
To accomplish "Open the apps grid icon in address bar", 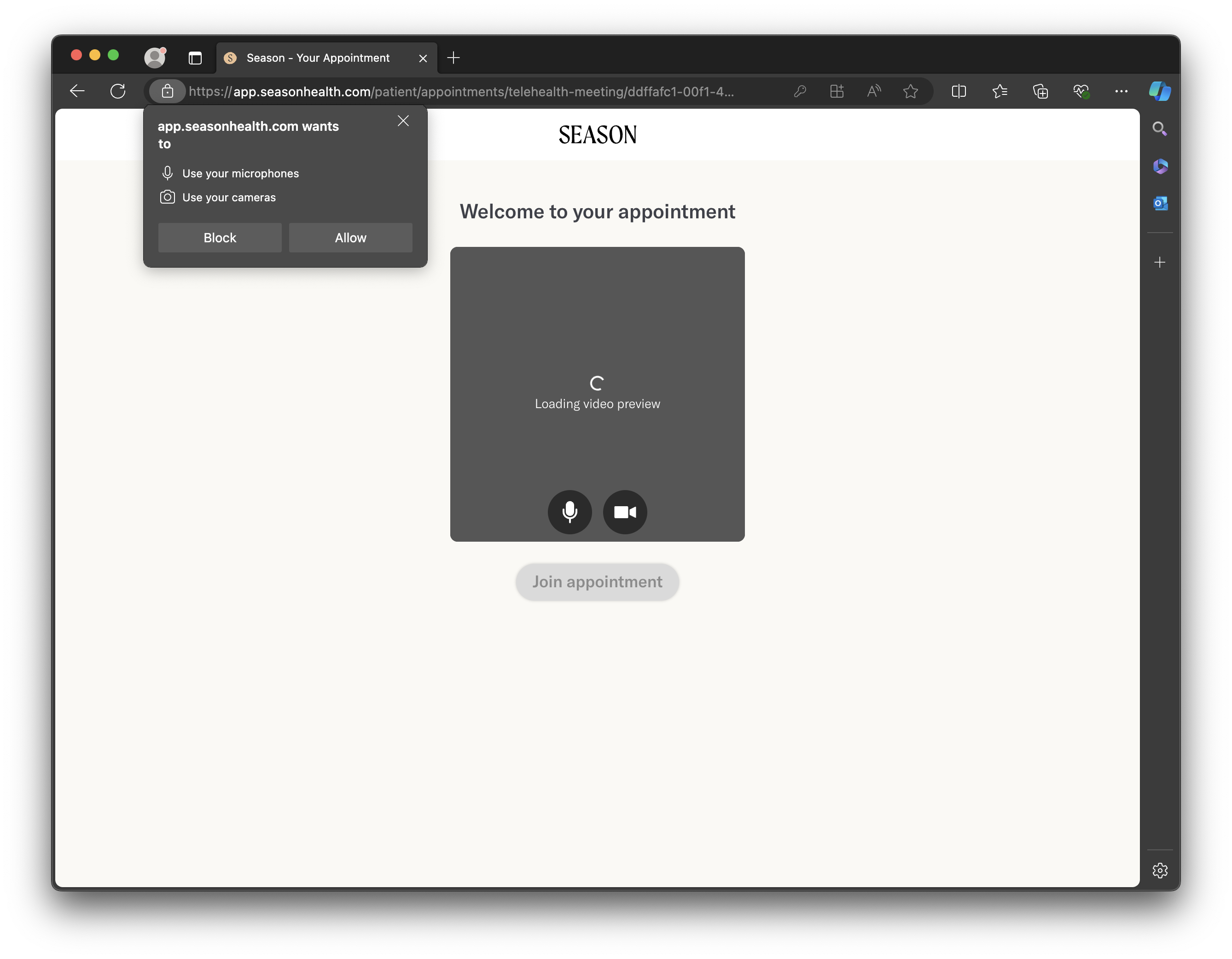I will (837, 91).
